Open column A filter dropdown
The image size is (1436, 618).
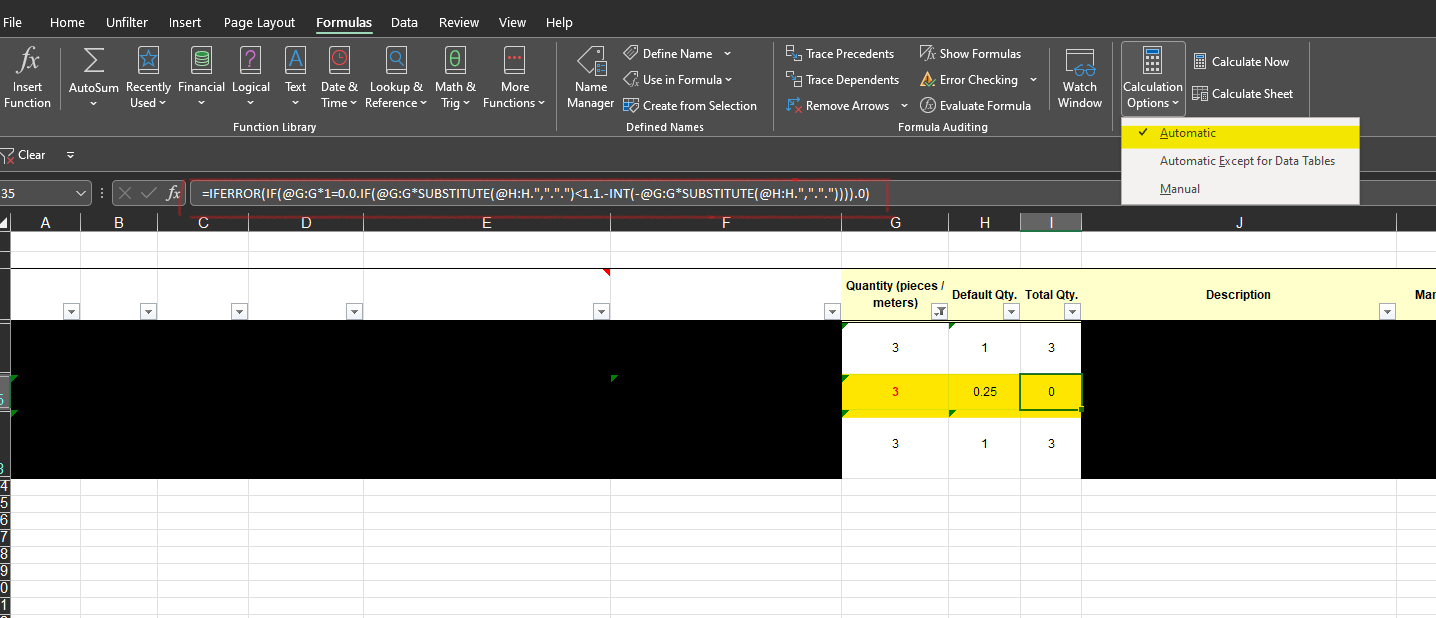coord(71,312)
